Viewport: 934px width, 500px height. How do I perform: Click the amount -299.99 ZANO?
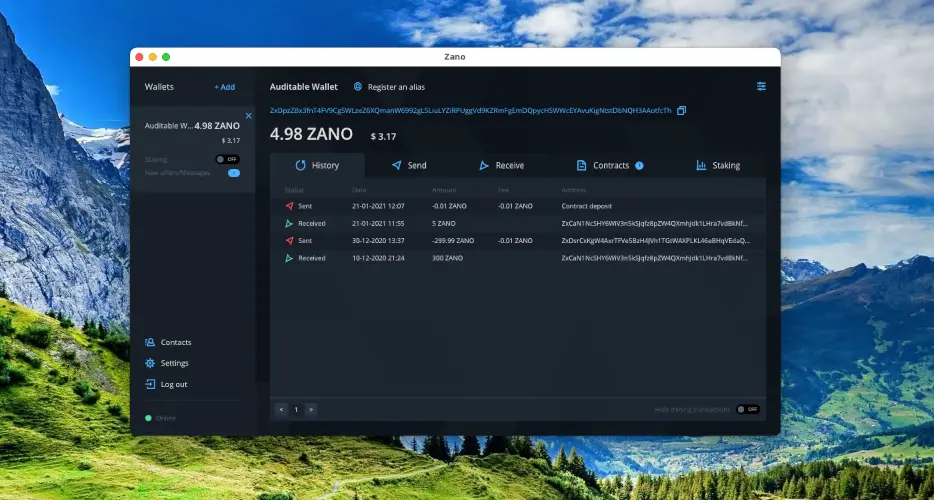click(453, 241)
